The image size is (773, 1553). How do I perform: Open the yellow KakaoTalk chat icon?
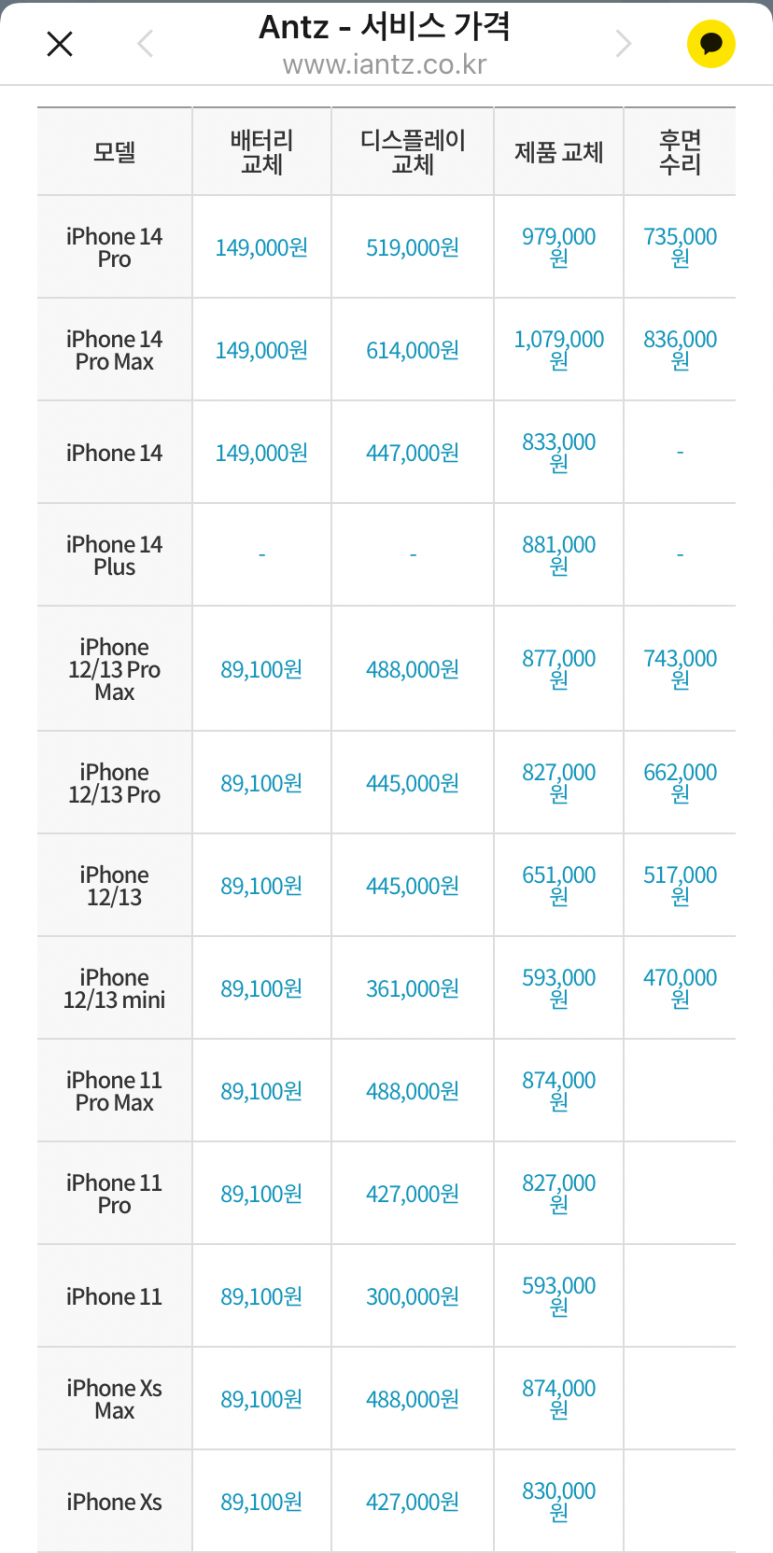coord(711,44)
